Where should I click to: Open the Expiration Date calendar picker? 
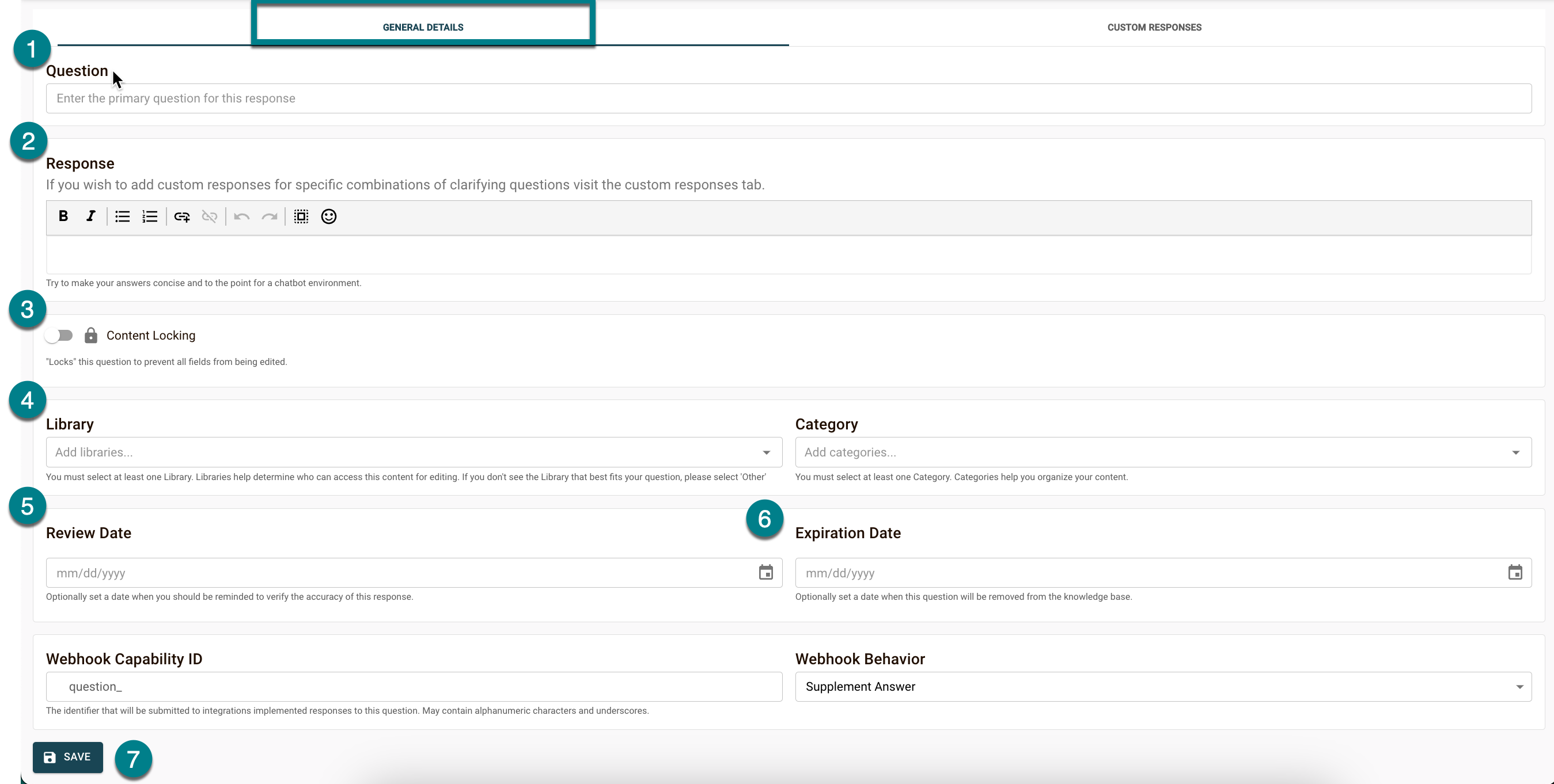tap(1516, 572)
